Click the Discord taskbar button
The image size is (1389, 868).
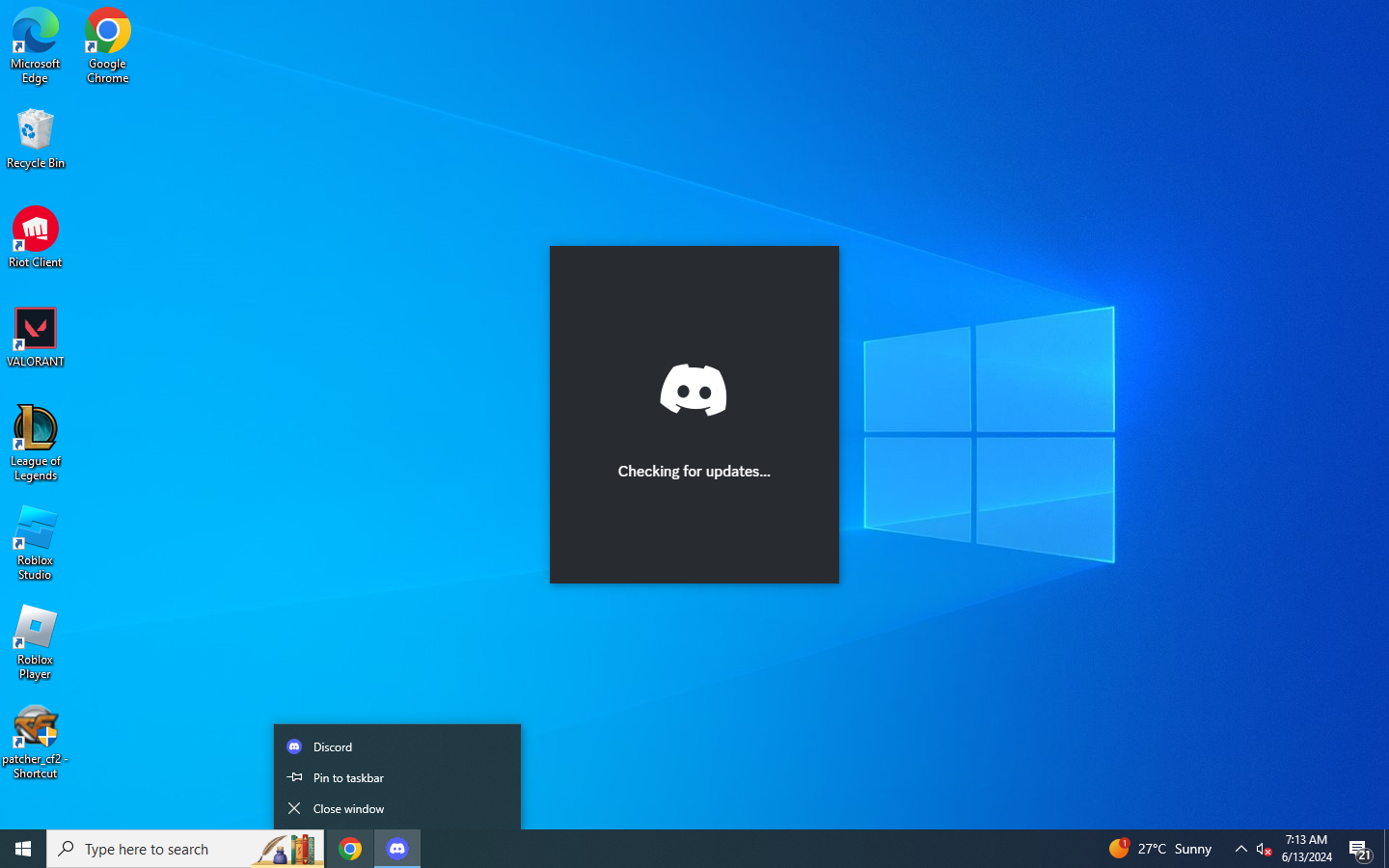point(397,849)
